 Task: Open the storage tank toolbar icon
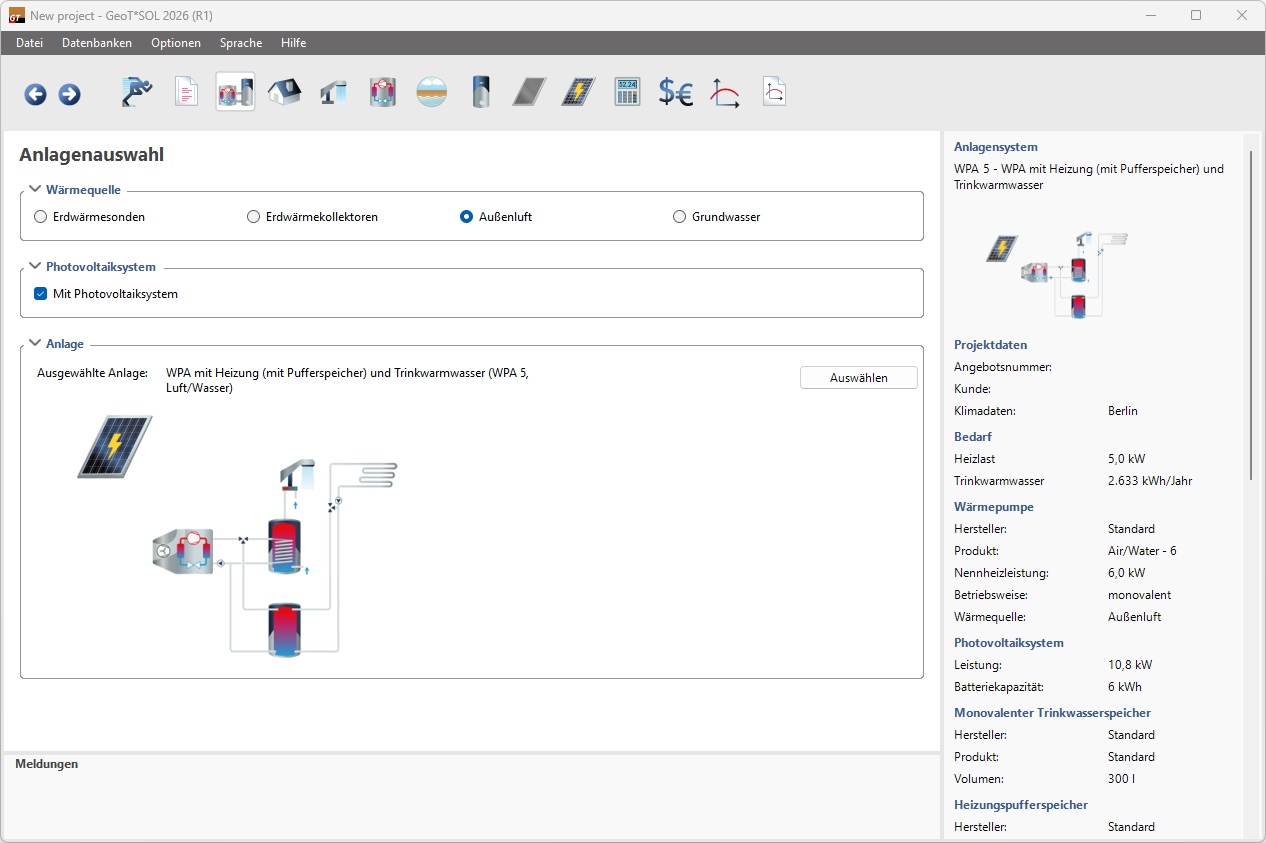click(x=481, y=92)
